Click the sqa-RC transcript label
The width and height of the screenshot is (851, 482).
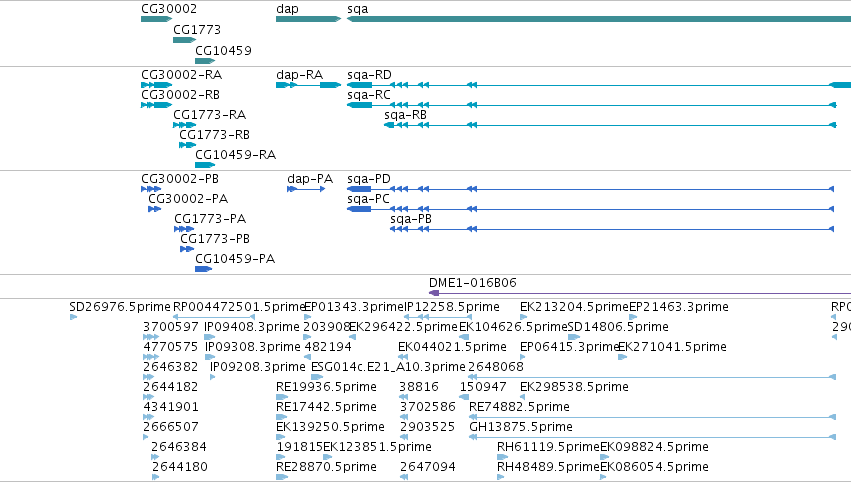(369, 95)
